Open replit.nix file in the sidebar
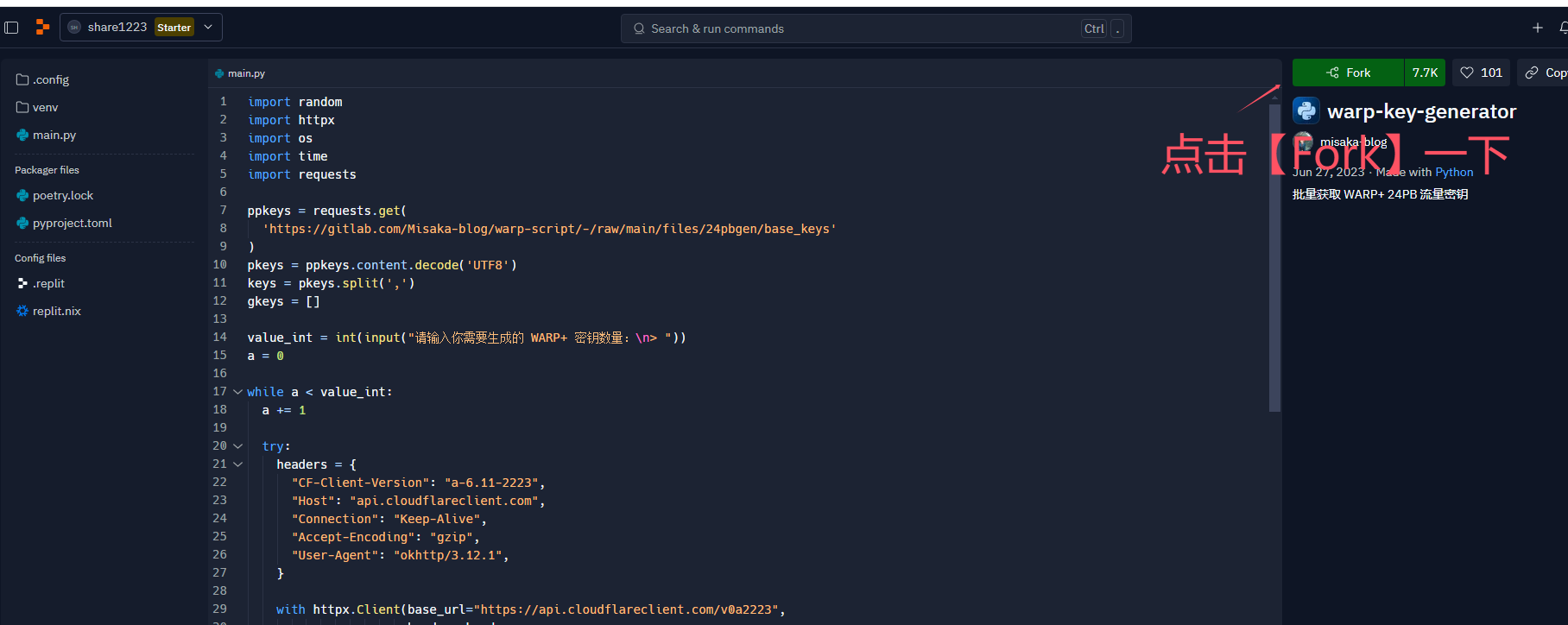Image resolution: width=1568 pixels, height=625 pixels. (56, 311)
